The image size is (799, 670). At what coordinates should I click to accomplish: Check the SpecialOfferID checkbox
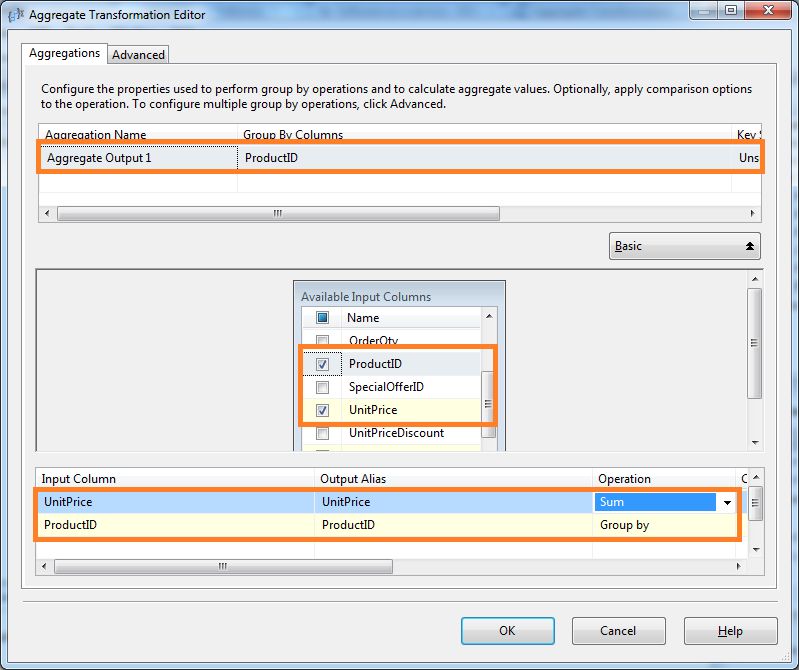tap(322, 387)
